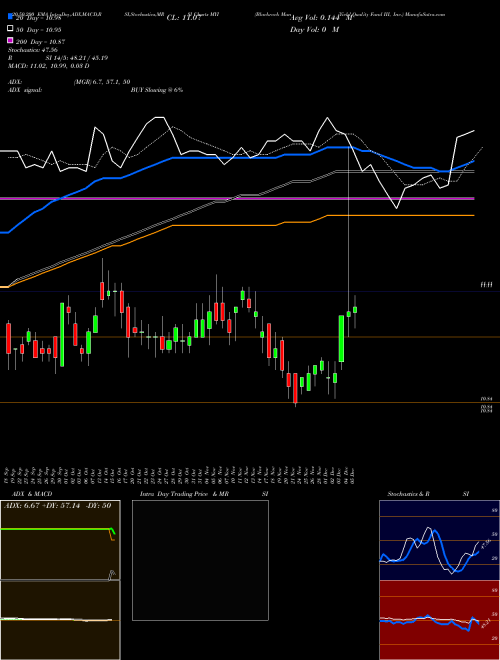Click the '(MGR) 6.7, 57.1, 50' ADX values
This screenshot has height=660, width=500.
101,82
